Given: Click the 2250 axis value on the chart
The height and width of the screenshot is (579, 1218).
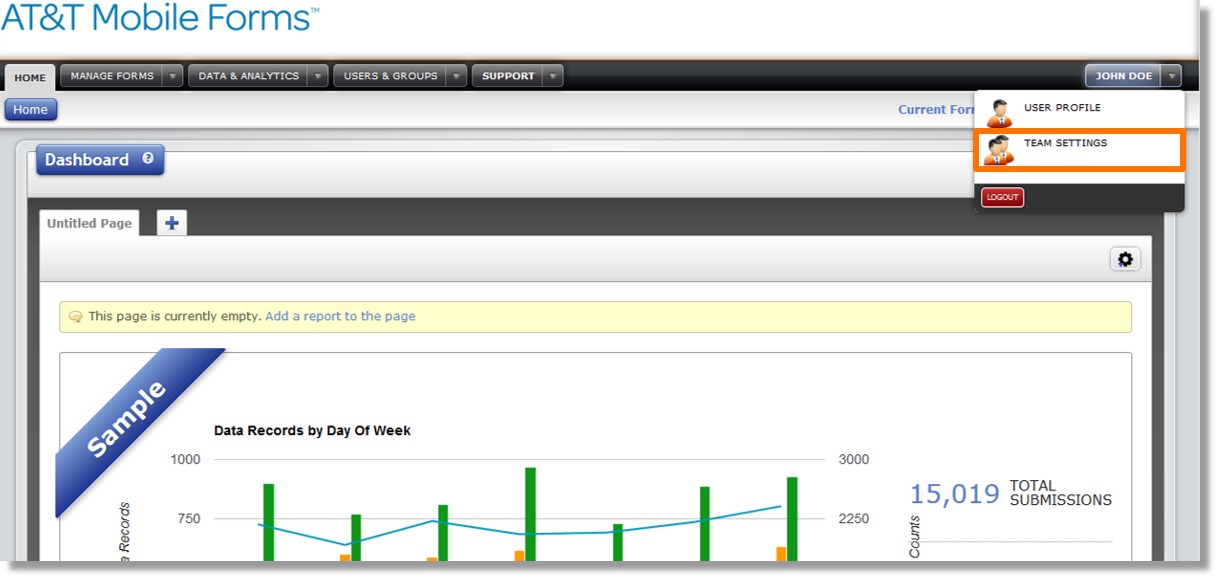Looking at the screenshot, I should [853, 518].
